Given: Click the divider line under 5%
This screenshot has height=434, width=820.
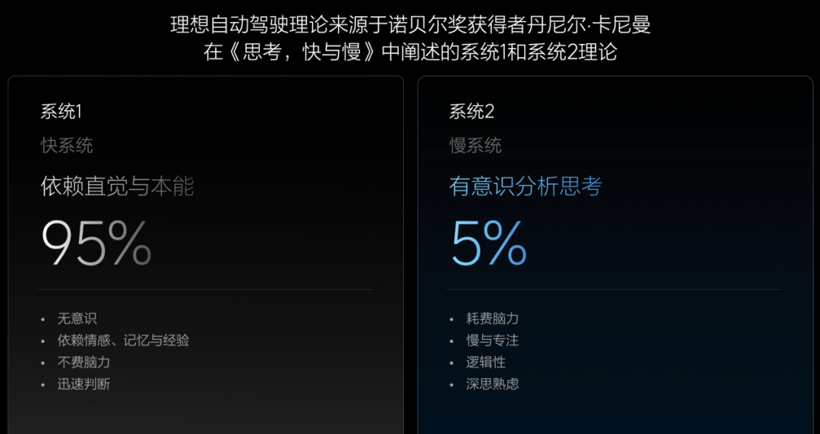Looking at the screenshot, I should (x=615, y=290).
